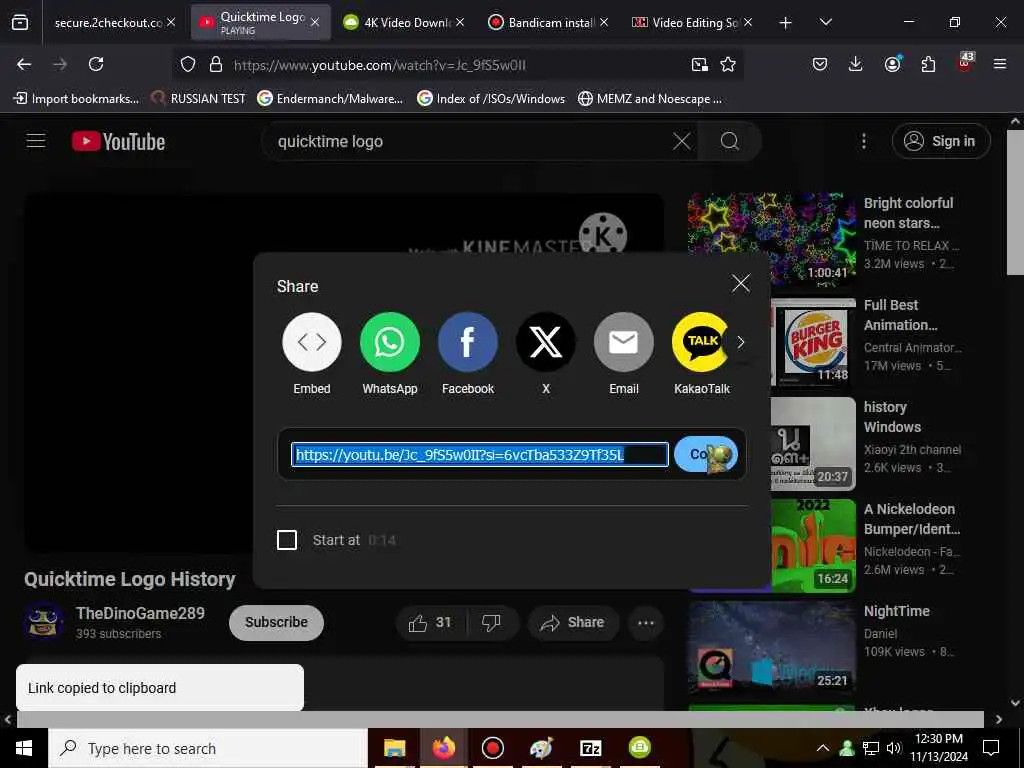Image resolution: width=1024 pixels, height=768 pixels.
Task: Open TheDinoGame289 channel avatar
Action: click(x=44, y=622)
